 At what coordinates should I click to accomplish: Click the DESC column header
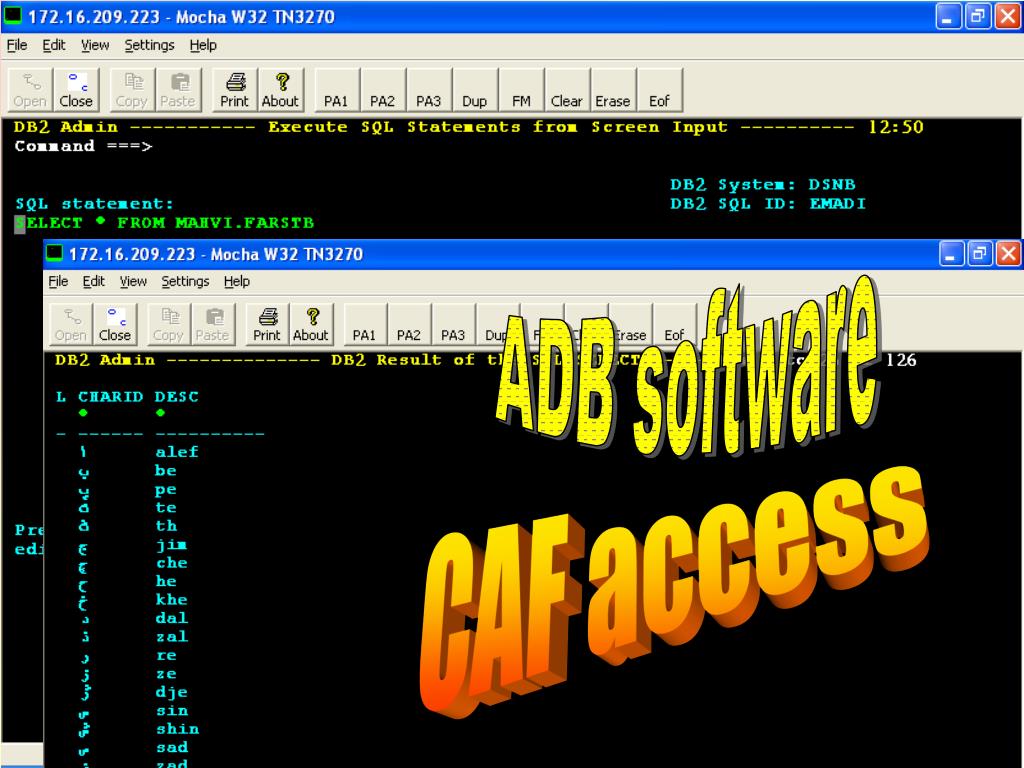point(176,397)
